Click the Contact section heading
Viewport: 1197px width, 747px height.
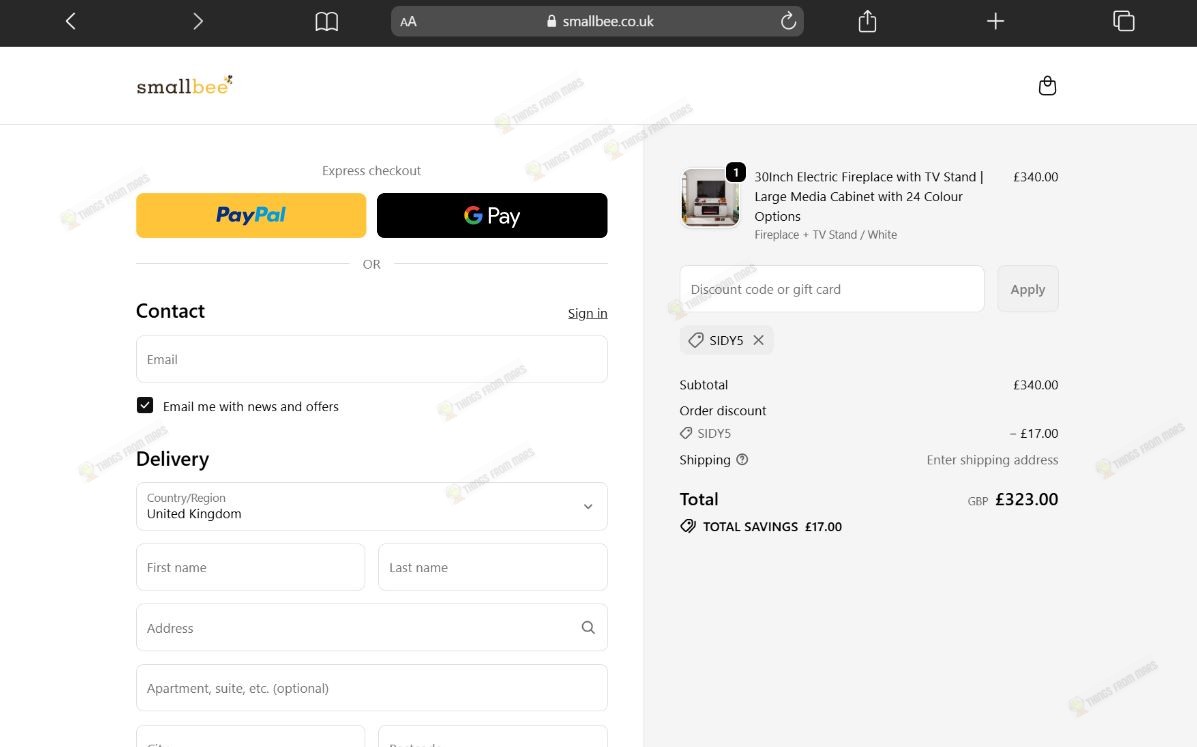(x=170, y=311)
